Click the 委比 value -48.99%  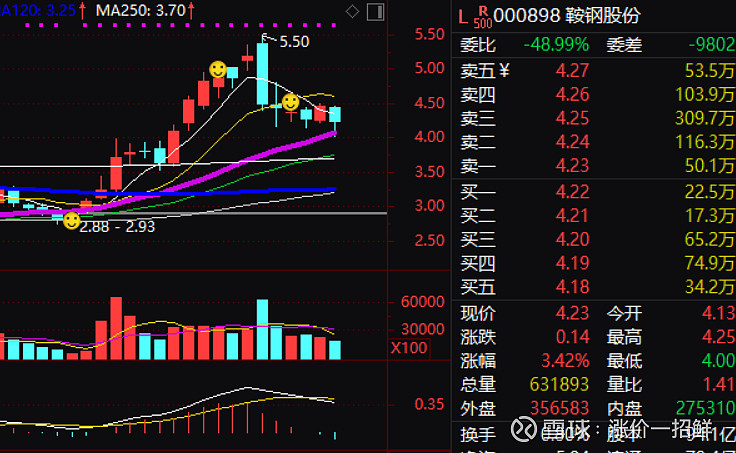point(556,45)
